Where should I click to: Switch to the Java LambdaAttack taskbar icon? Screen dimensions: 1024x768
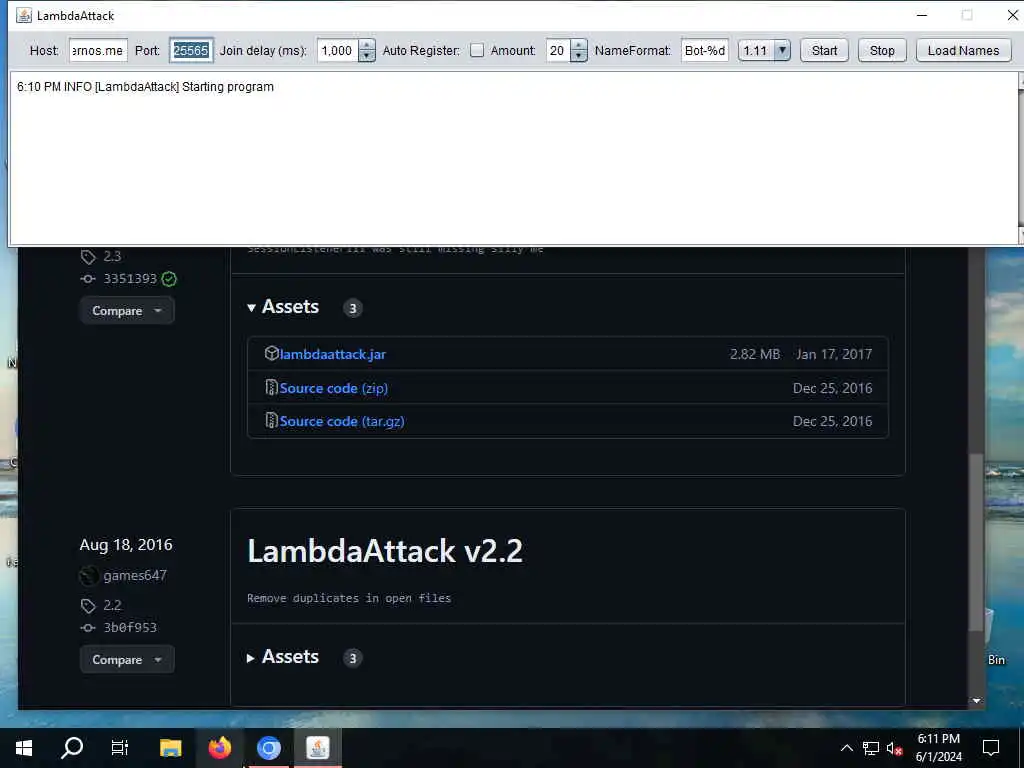318,748
